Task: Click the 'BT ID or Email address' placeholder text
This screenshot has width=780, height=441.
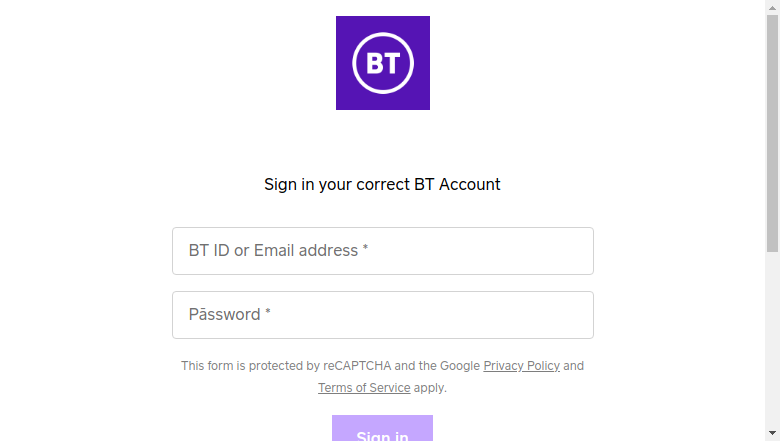Action: 273,250
